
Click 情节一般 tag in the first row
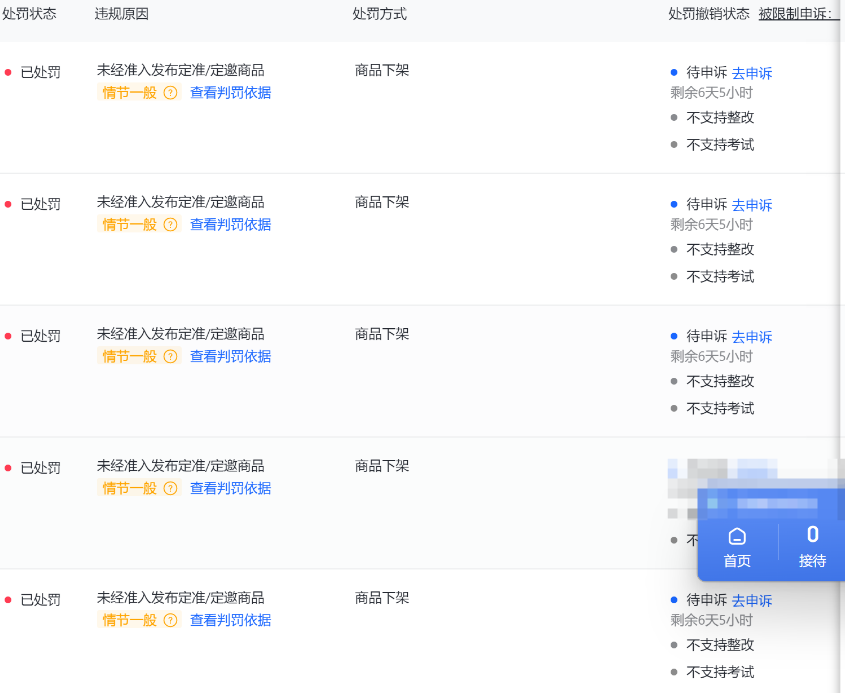(130, 93)
